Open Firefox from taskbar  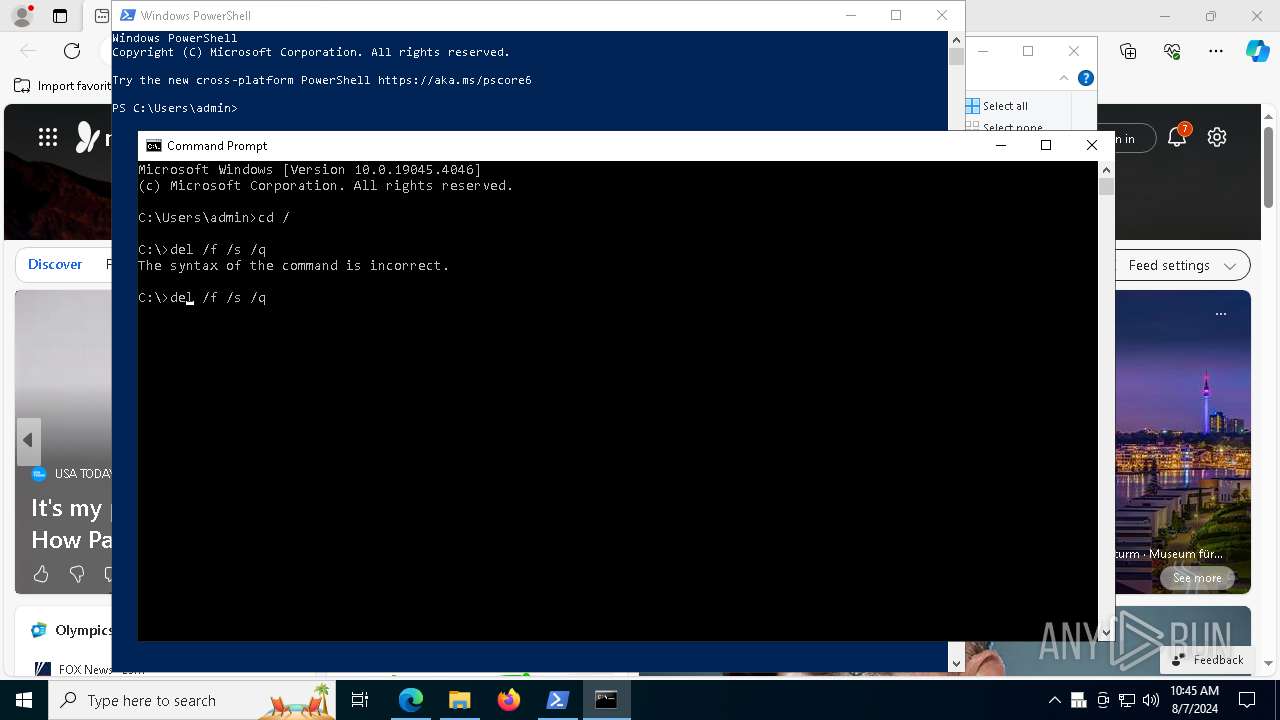(508, 700)
